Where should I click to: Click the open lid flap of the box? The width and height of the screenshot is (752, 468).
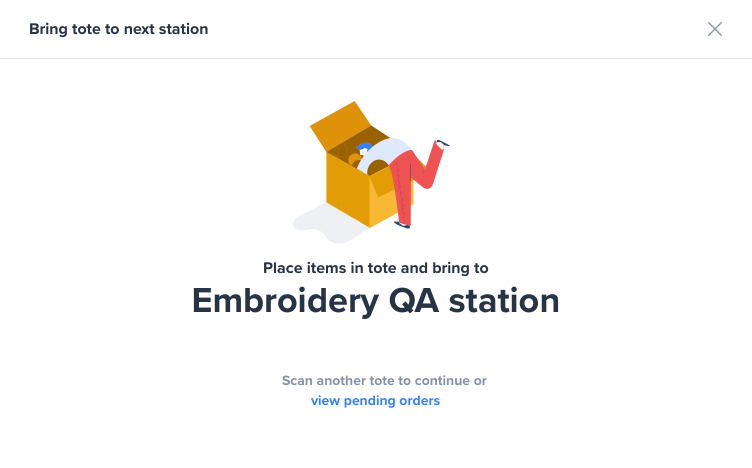[x=340, y=125]
